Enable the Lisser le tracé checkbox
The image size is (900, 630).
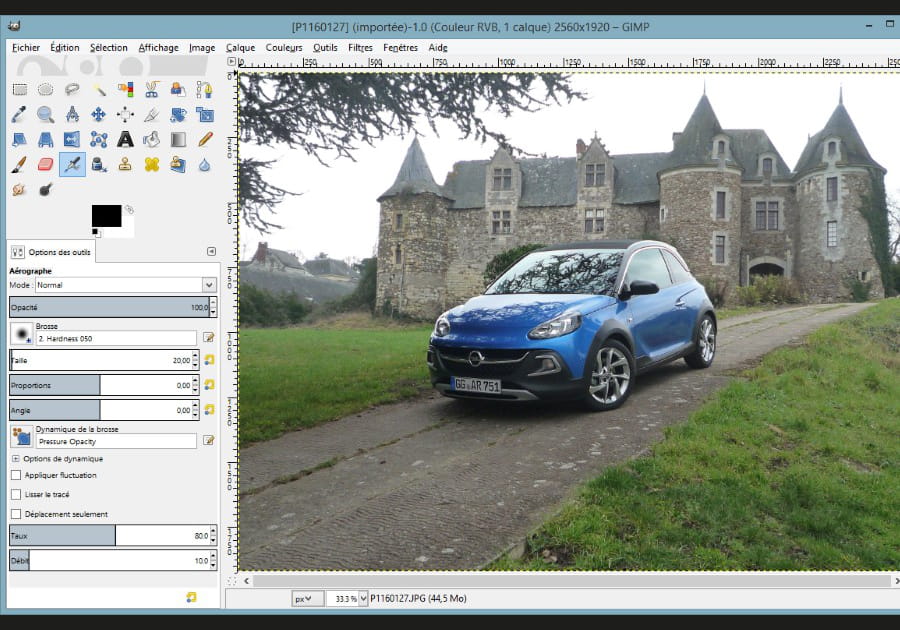pos(16,494)
